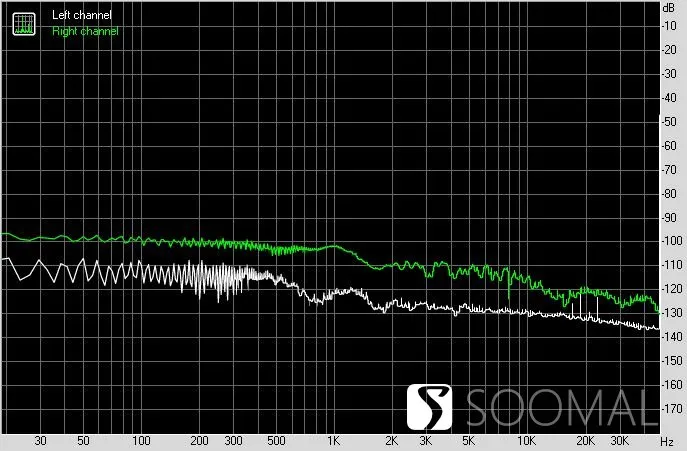Select the 'Left channel' legend label
The height and width of the screenshot is (451, 687).
coord(81,15)
